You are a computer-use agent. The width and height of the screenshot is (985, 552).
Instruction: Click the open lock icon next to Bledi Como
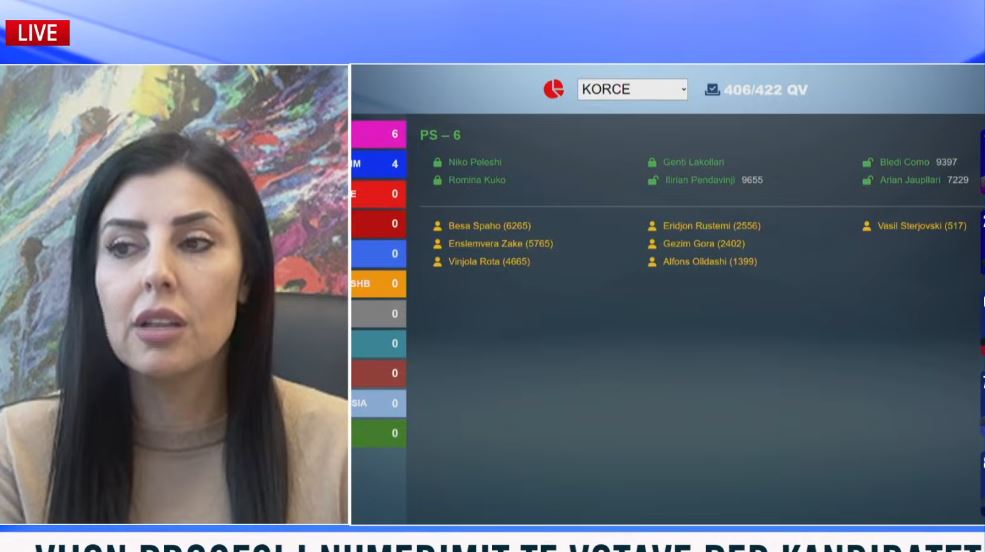(868, 162)
